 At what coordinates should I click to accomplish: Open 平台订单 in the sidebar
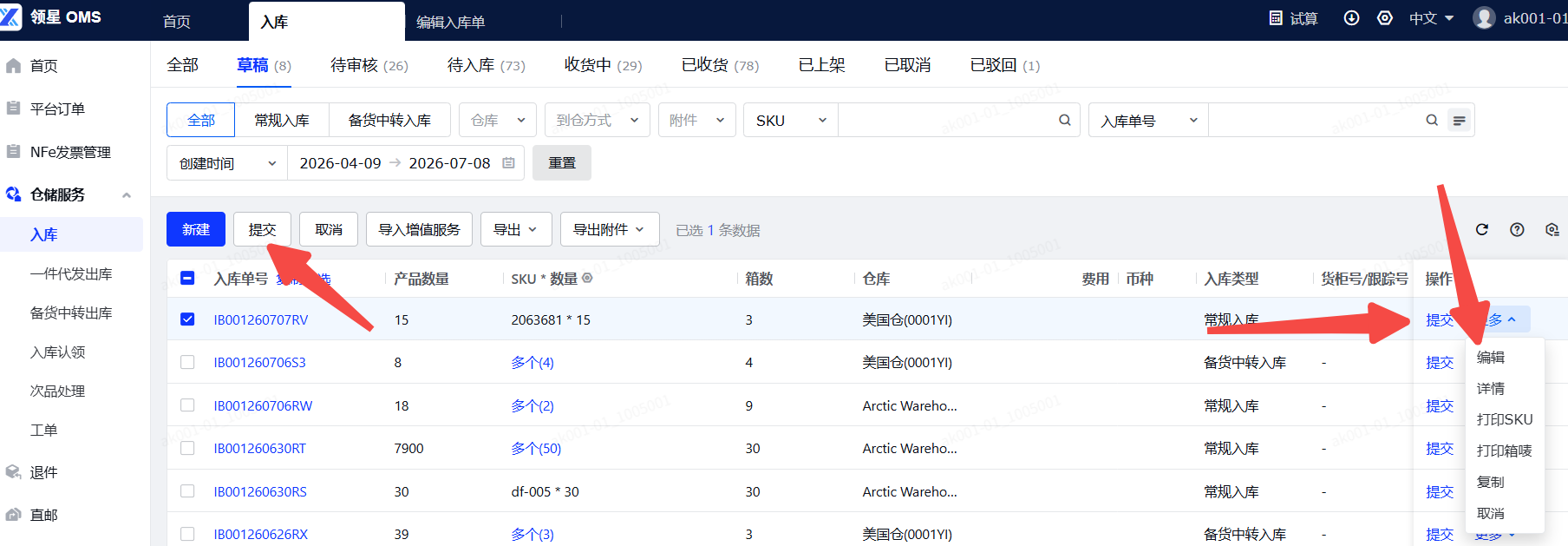click(57, 109)
